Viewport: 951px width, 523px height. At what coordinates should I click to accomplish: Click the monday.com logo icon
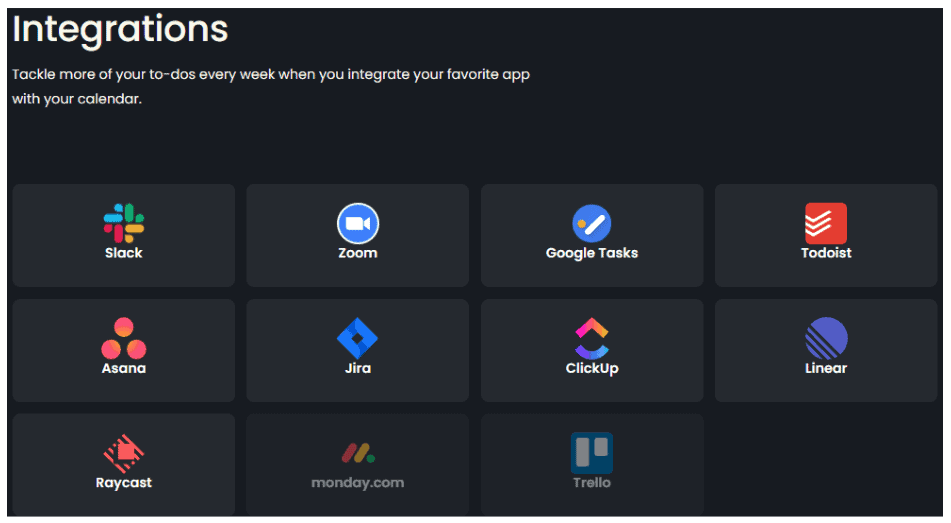pyautogui.click(x=358, y=453)
